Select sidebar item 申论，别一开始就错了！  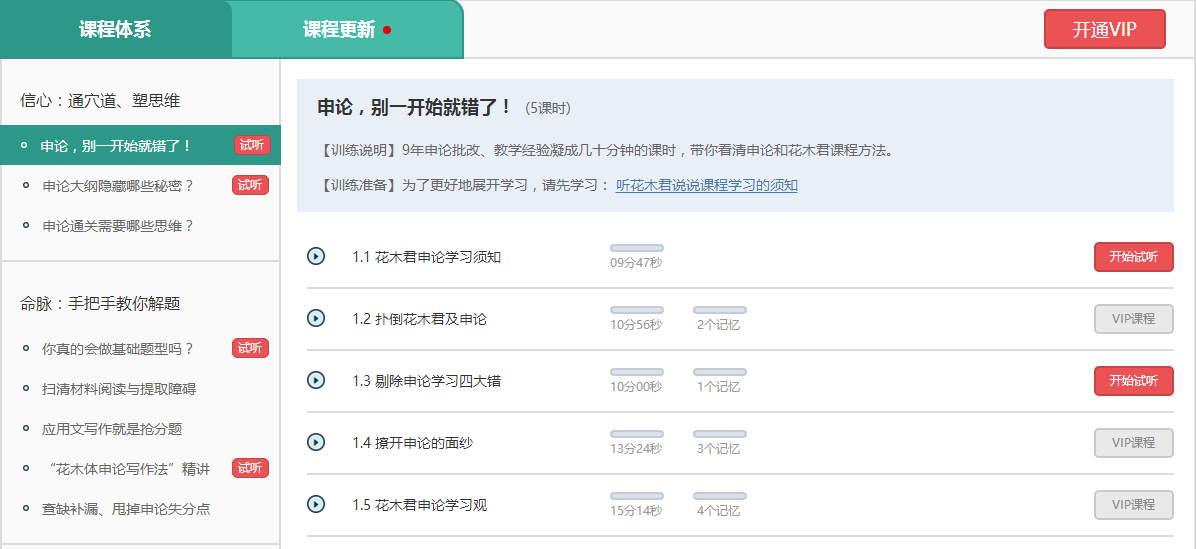[x=140, y=145]
